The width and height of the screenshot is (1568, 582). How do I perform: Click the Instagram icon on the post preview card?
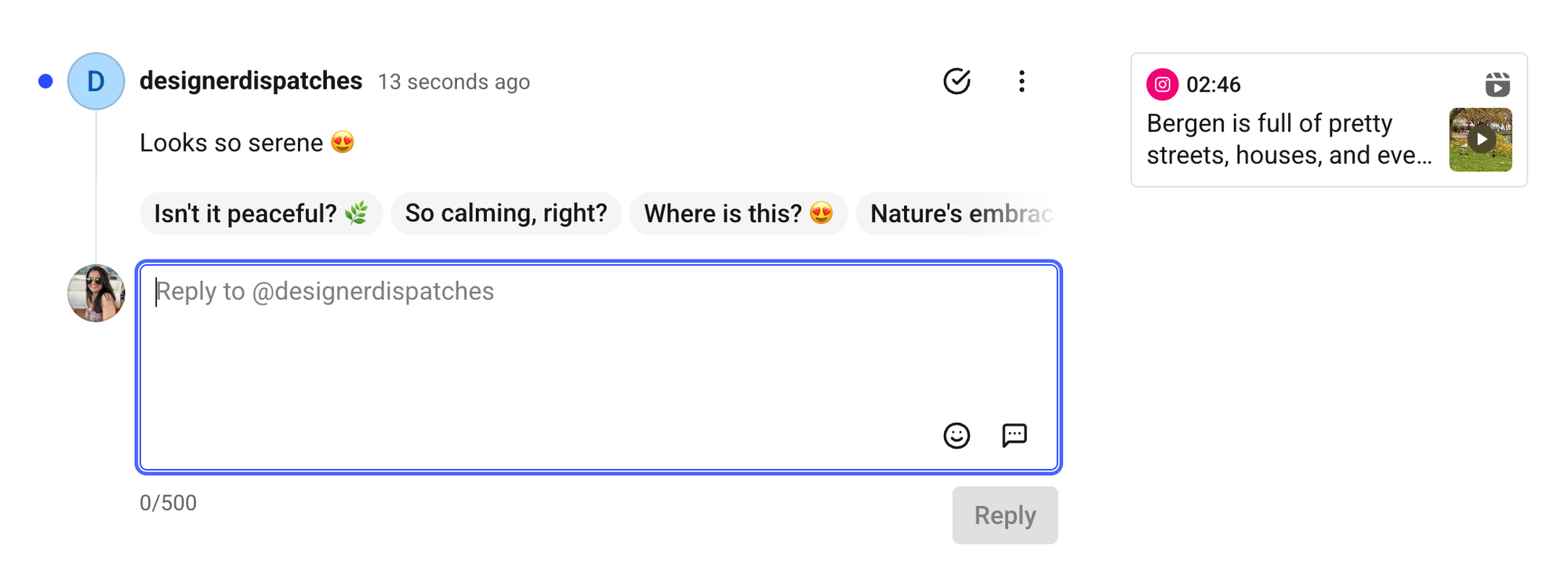[x=1163, y=85]
